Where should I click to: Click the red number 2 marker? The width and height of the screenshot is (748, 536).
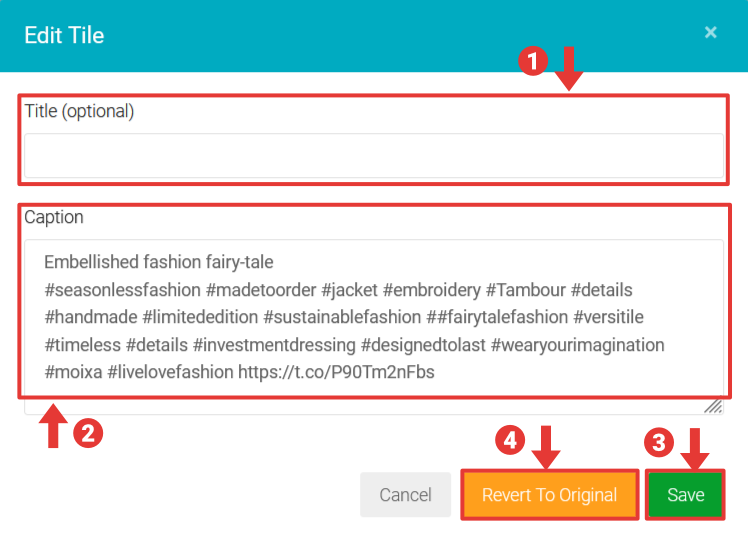pyautogui.click(x=89, y=432)
